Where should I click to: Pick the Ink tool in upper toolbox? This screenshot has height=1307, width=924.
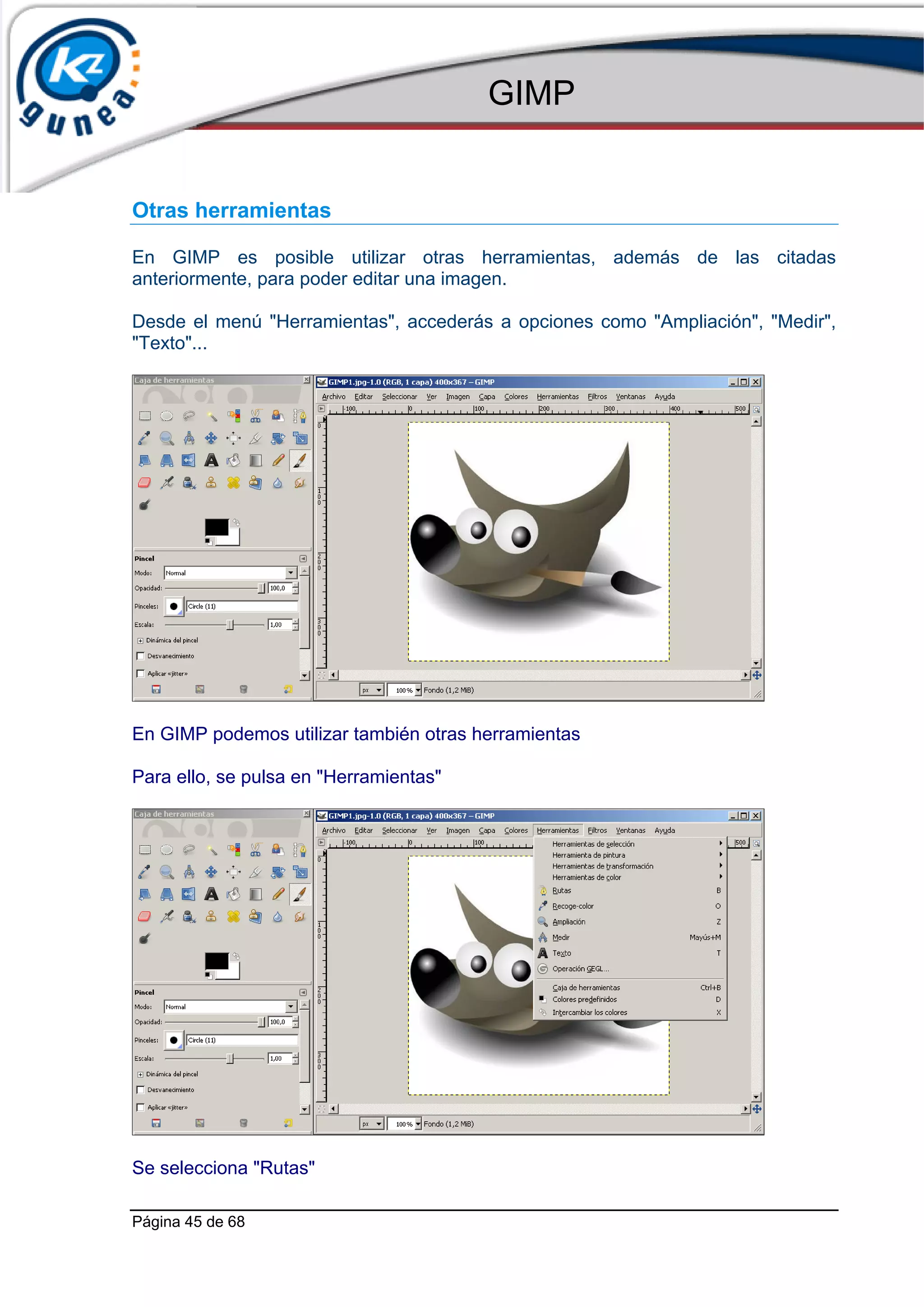pos(189,483)
